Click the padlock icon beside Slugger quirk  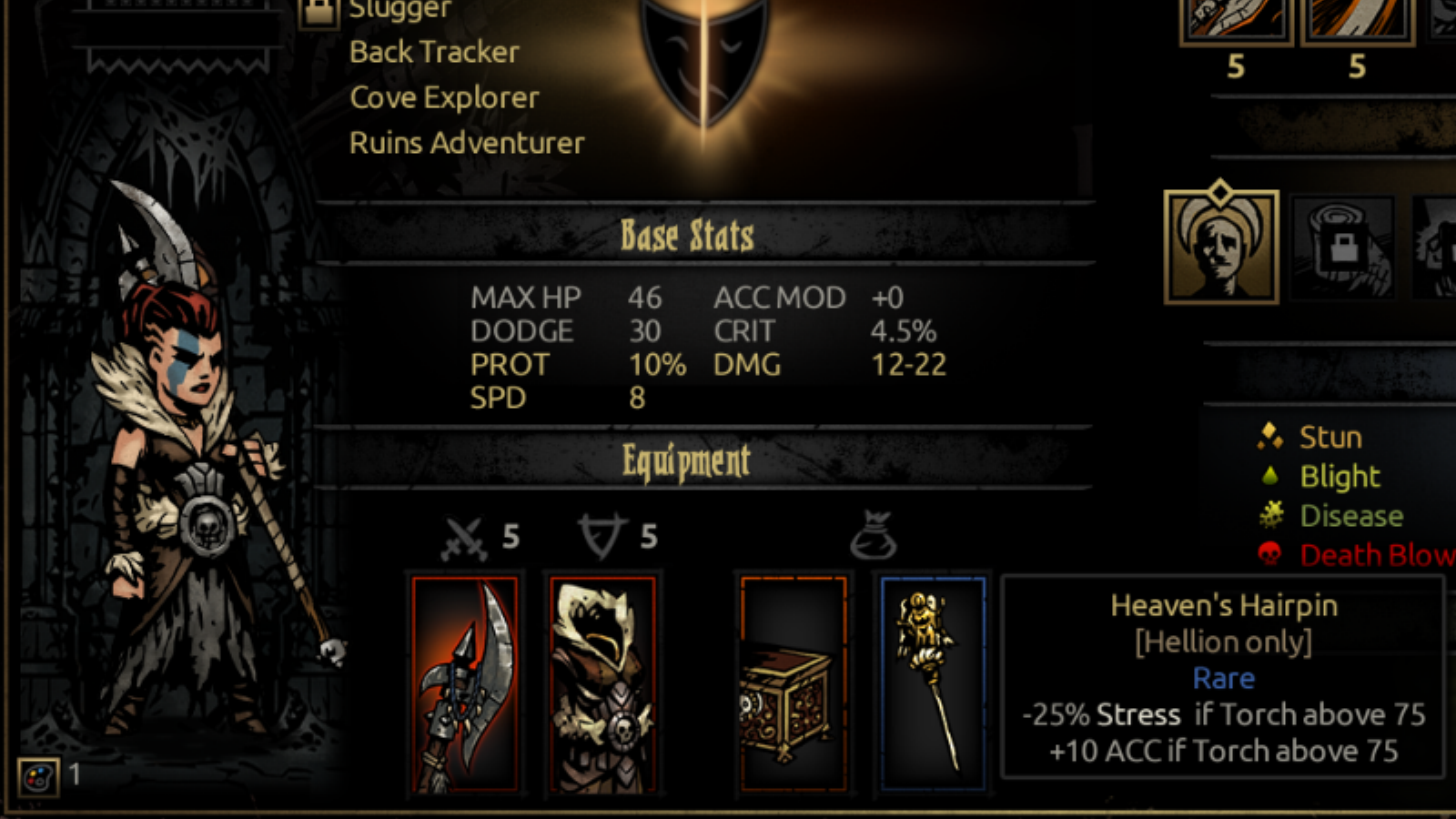318,13
